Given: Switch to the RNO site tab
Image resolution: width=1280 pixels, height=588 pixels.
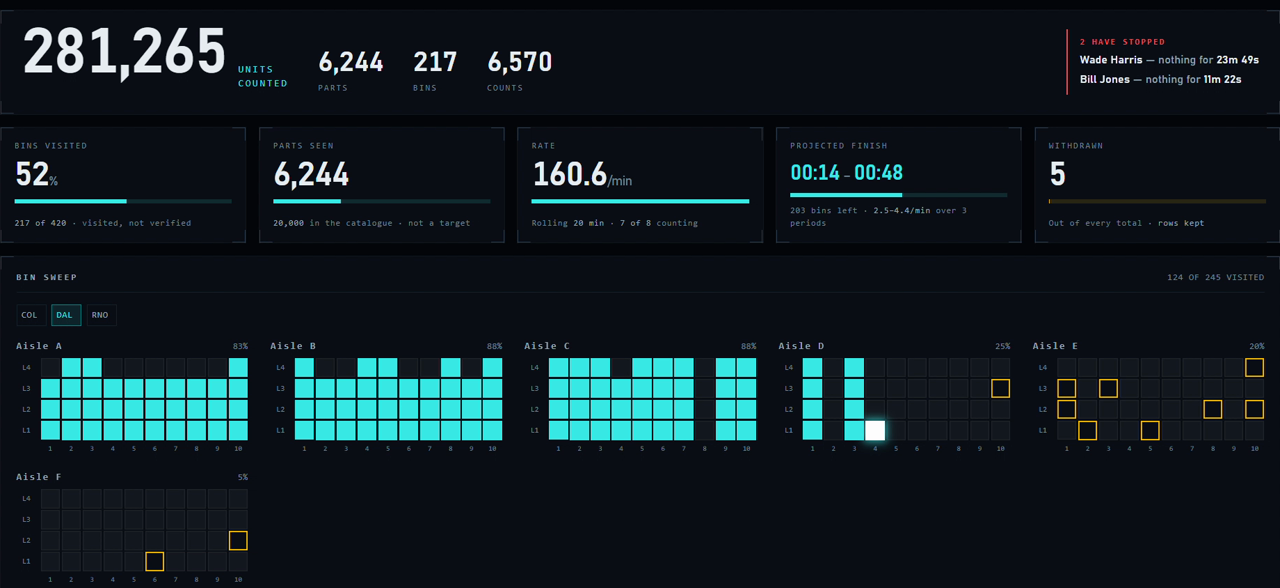Looking at the screenshot, I should click(x=100, y=315).
